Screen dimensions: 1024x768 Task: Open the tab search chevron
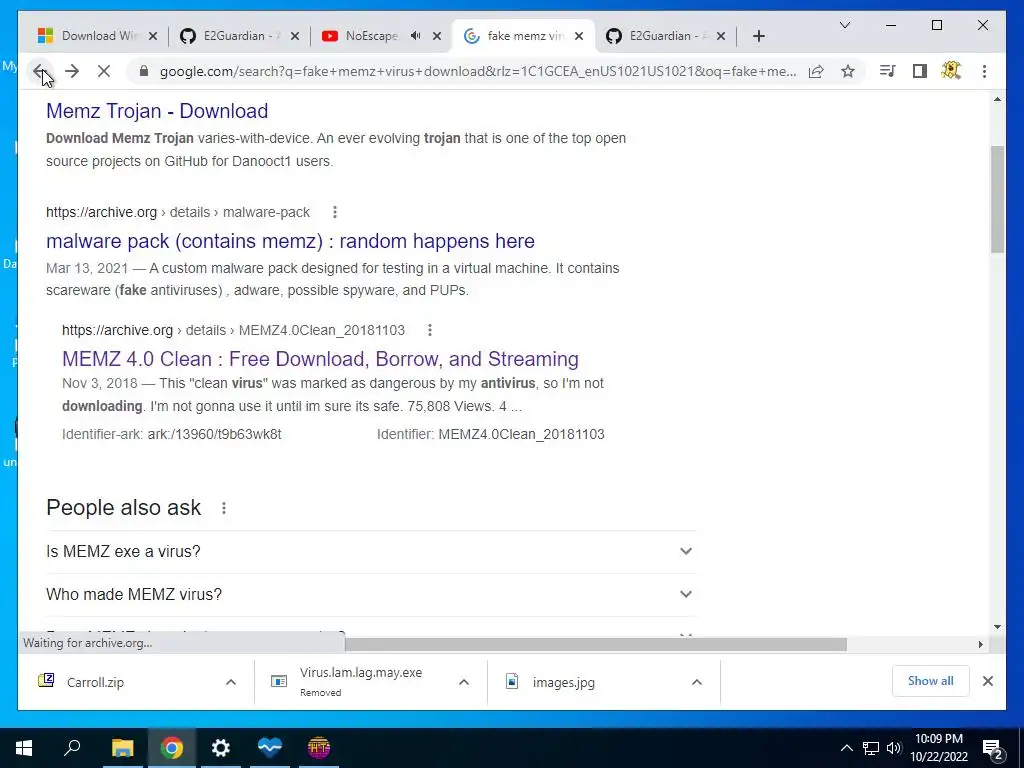click(x=844, y=25)
